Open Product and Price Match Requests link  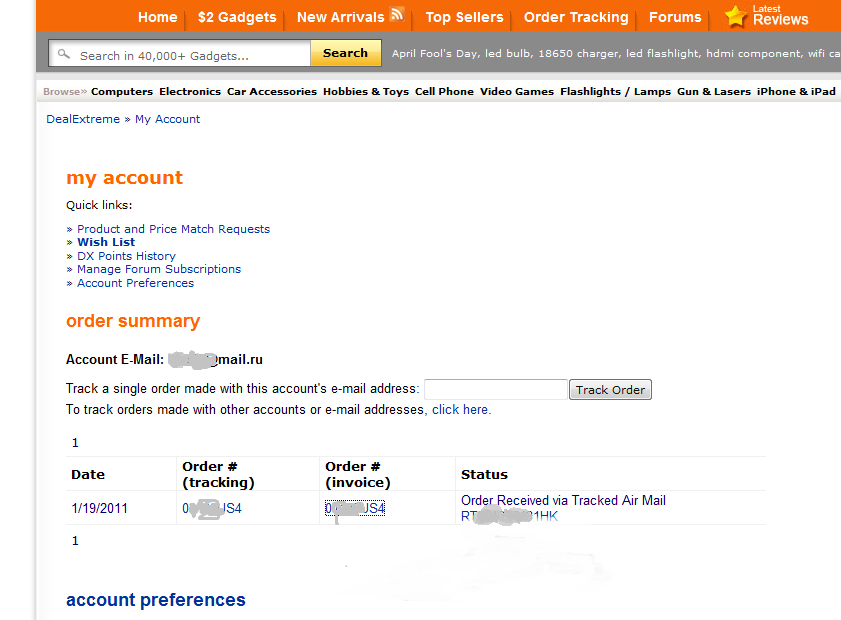pos(173,229)
